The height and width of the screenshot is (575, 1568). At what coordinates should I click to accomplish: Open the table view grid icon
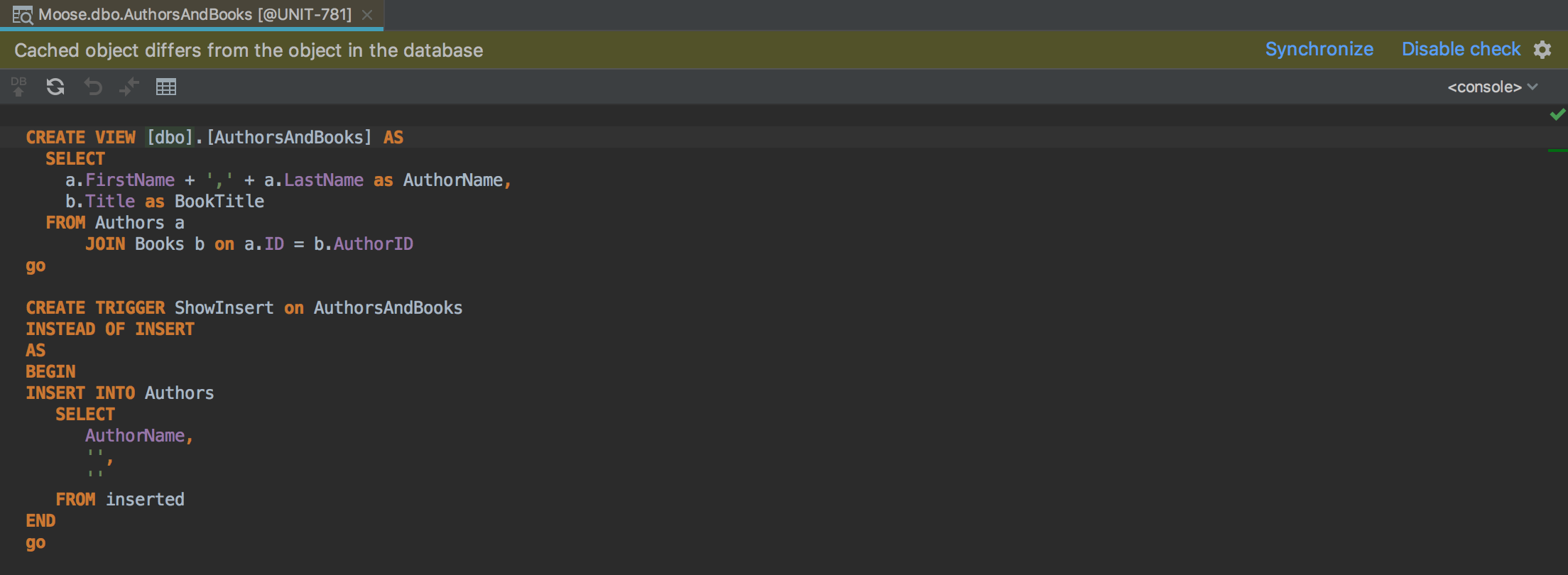[166, 87]
